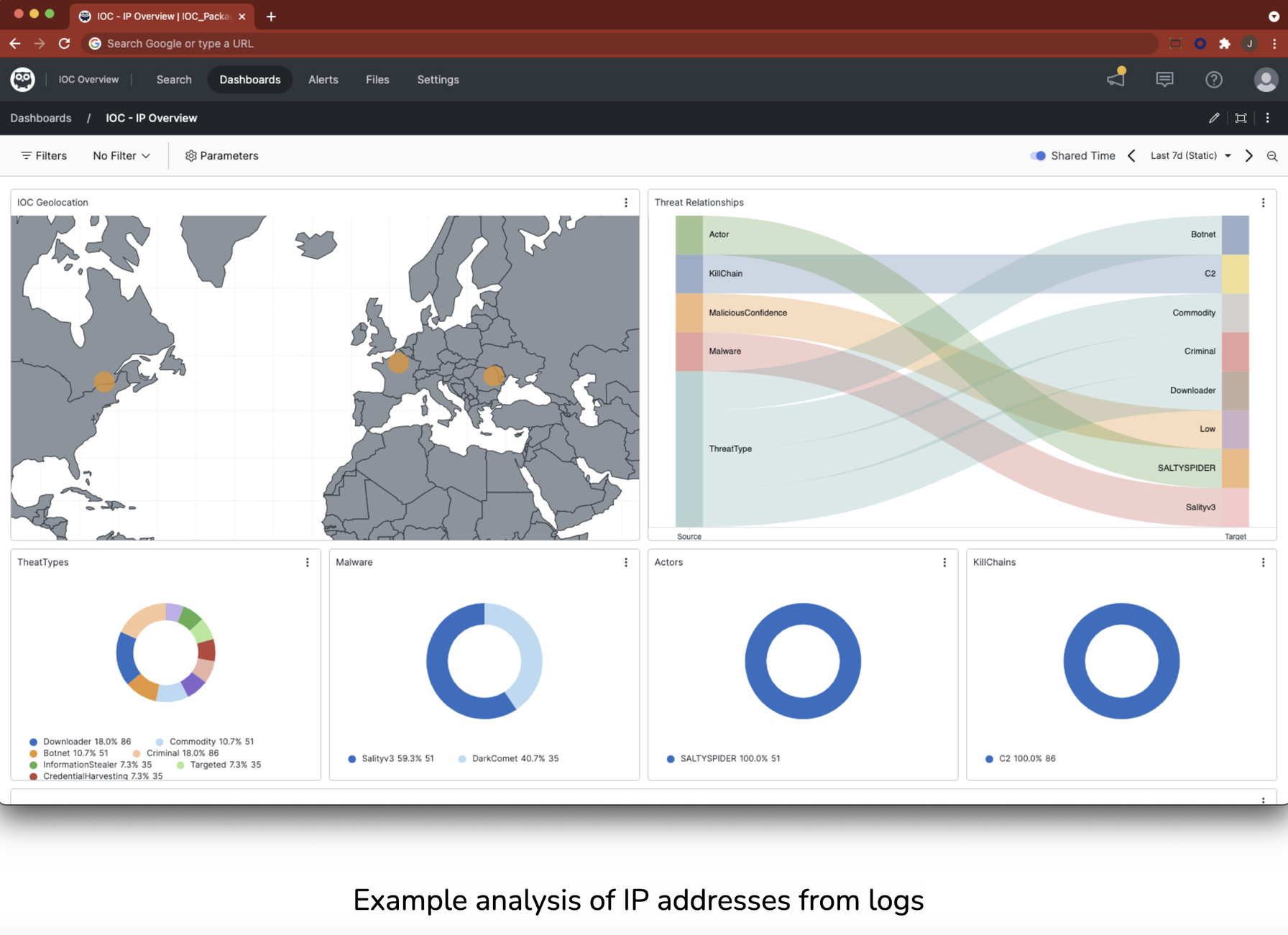
Task: Click the edit dashboard pencil icon
Action: point(1214,118)
